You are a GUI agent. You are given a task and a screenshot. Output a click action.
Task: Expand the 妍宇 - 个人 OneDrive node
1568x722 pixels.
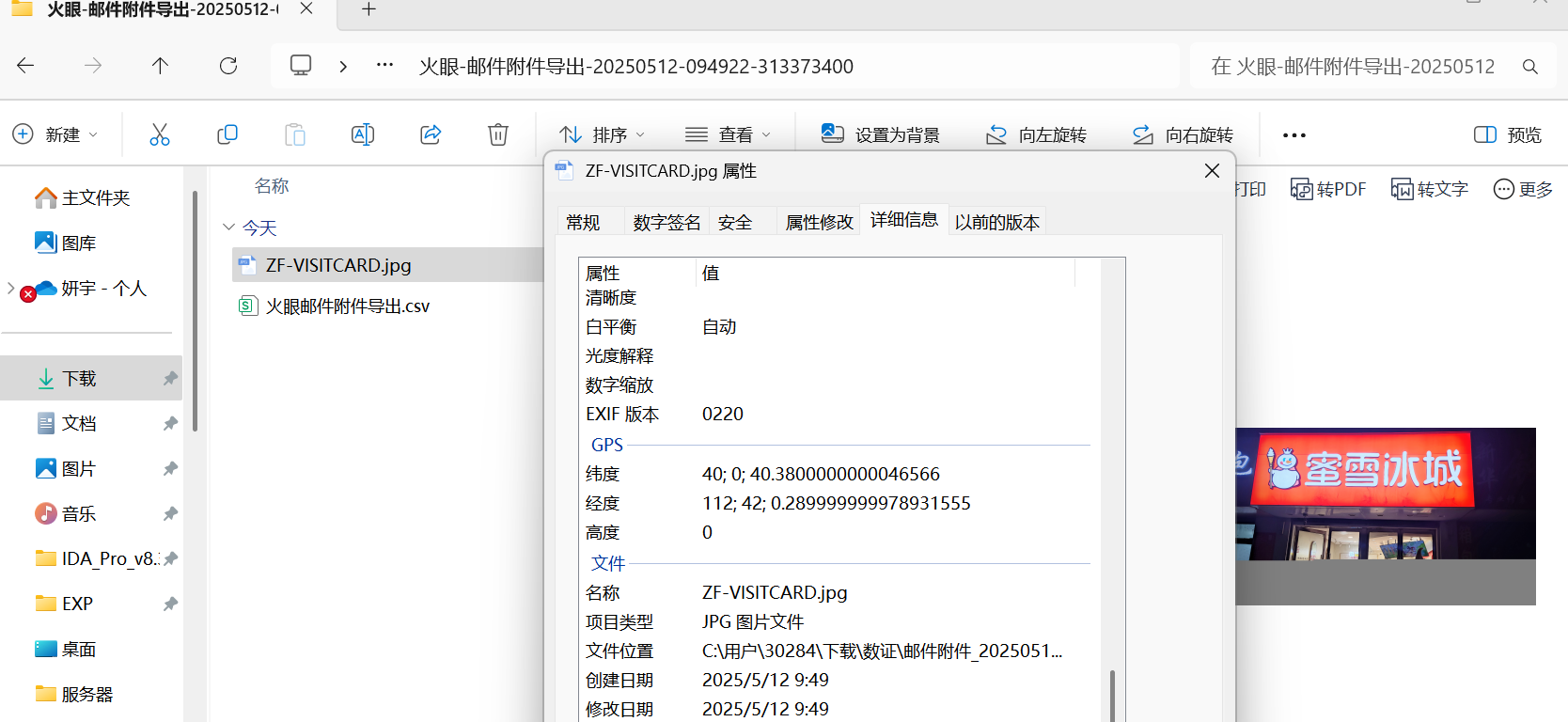coord(11,288)
